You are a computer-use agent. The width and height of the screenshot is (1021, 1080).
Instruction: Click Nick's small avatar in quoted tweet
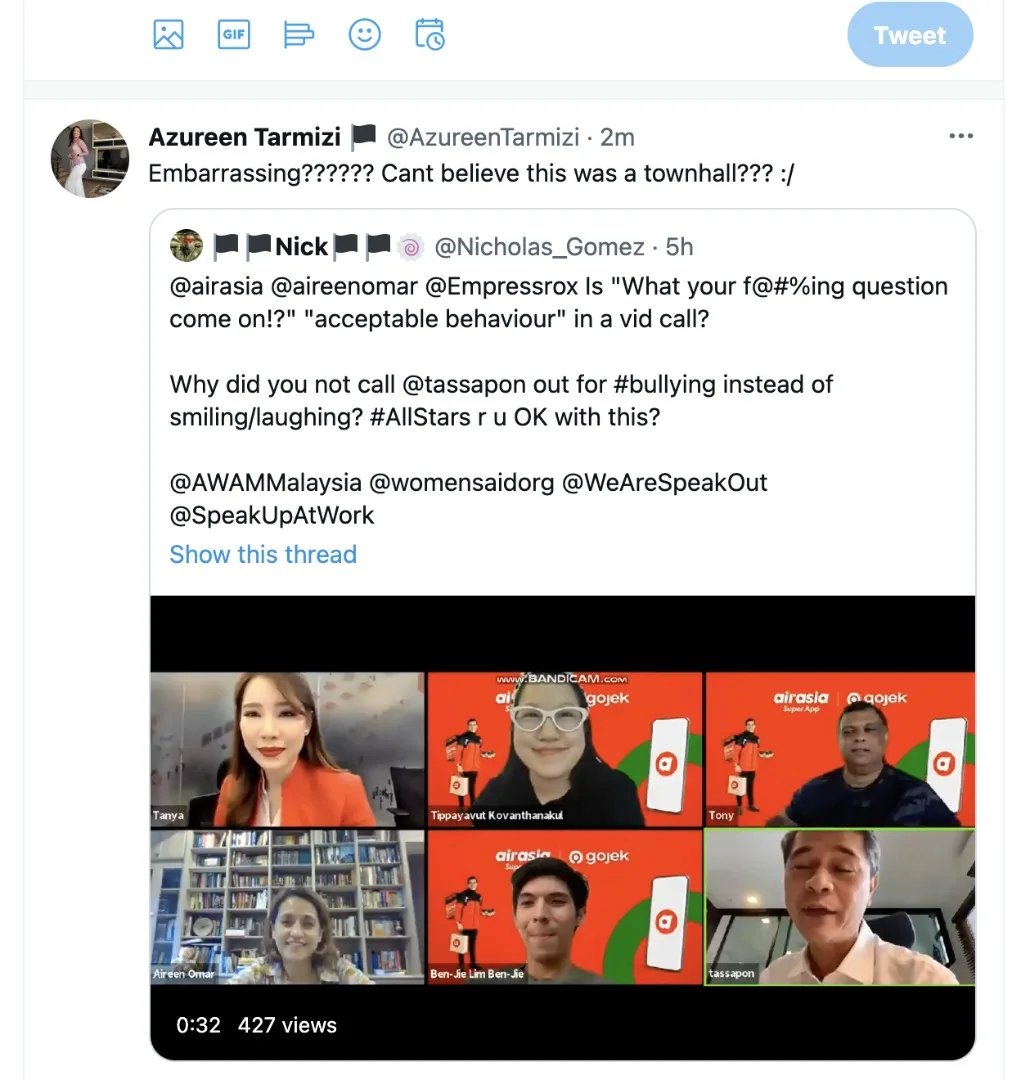pyautogui.click(x=187, y=246)
